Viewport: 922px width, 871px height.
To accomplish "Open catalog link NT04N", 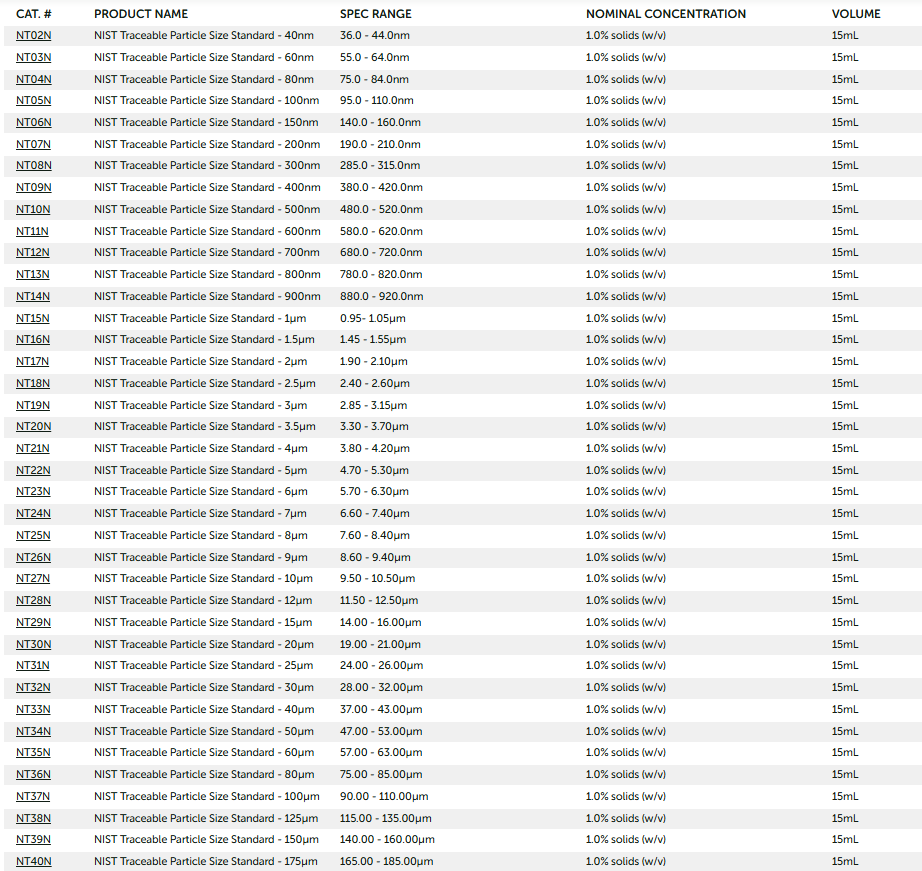I will [x=34, y=79].
